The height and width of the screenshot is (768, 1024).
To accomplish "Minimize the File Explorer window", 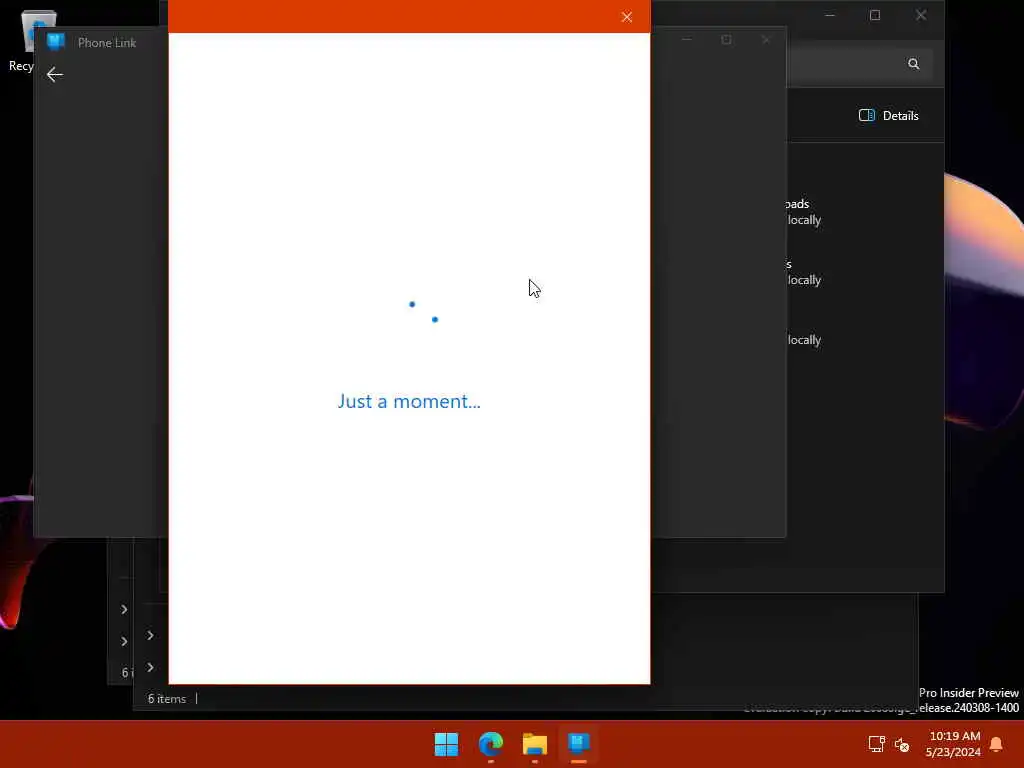I will [829, 15].
